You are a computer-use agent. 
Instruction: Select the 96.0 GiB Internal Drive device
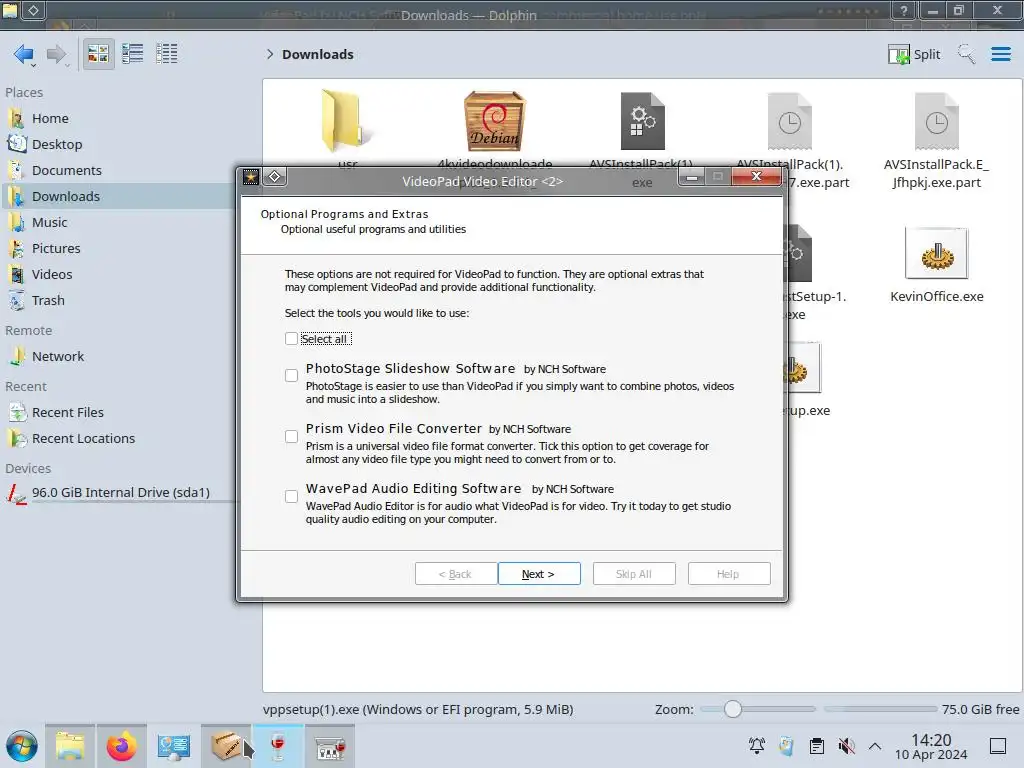[x=121, y=492]
